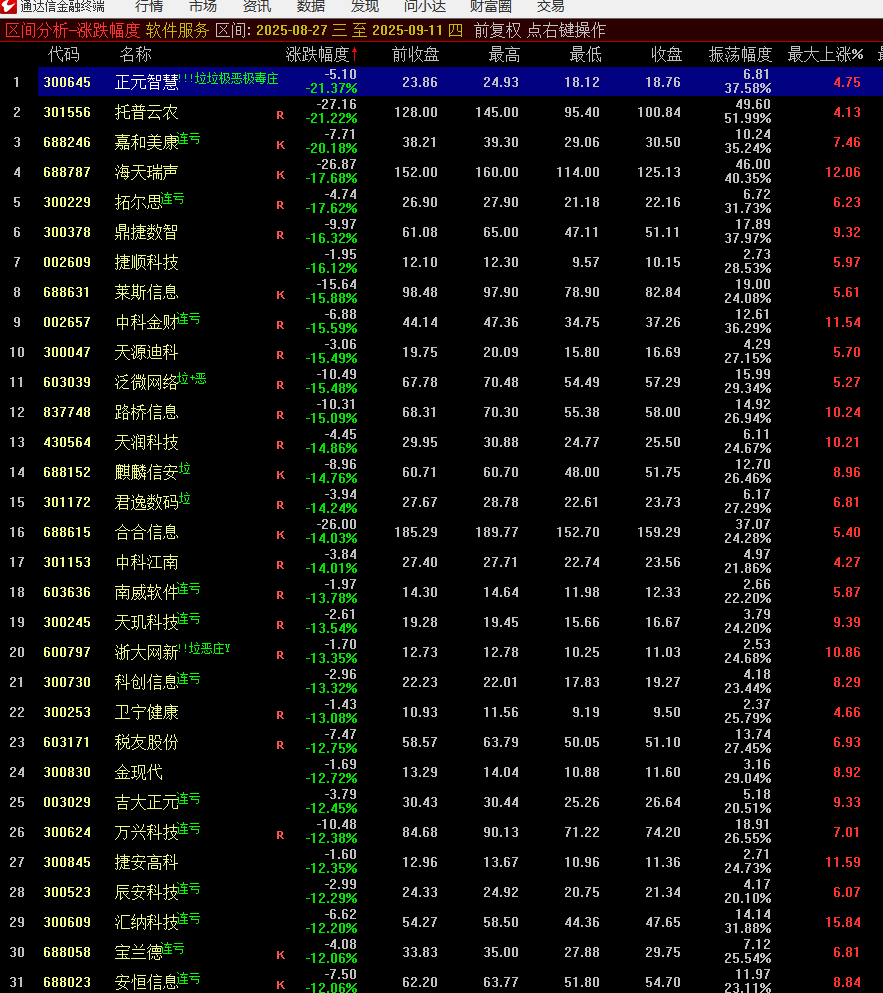
Task: Click the K marker on 海天瑞声 row
Action: coord(280,175)
